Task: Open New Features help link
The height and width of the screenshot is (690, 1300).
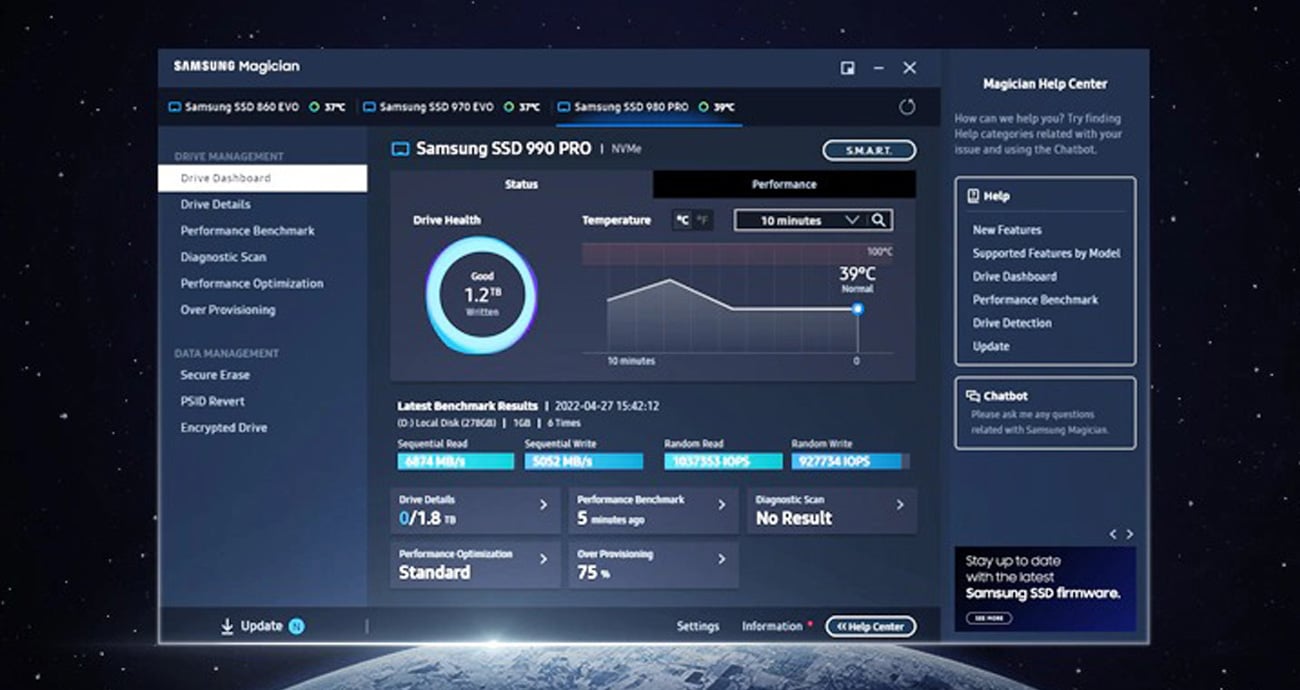Action: [x=1007, y=229]
